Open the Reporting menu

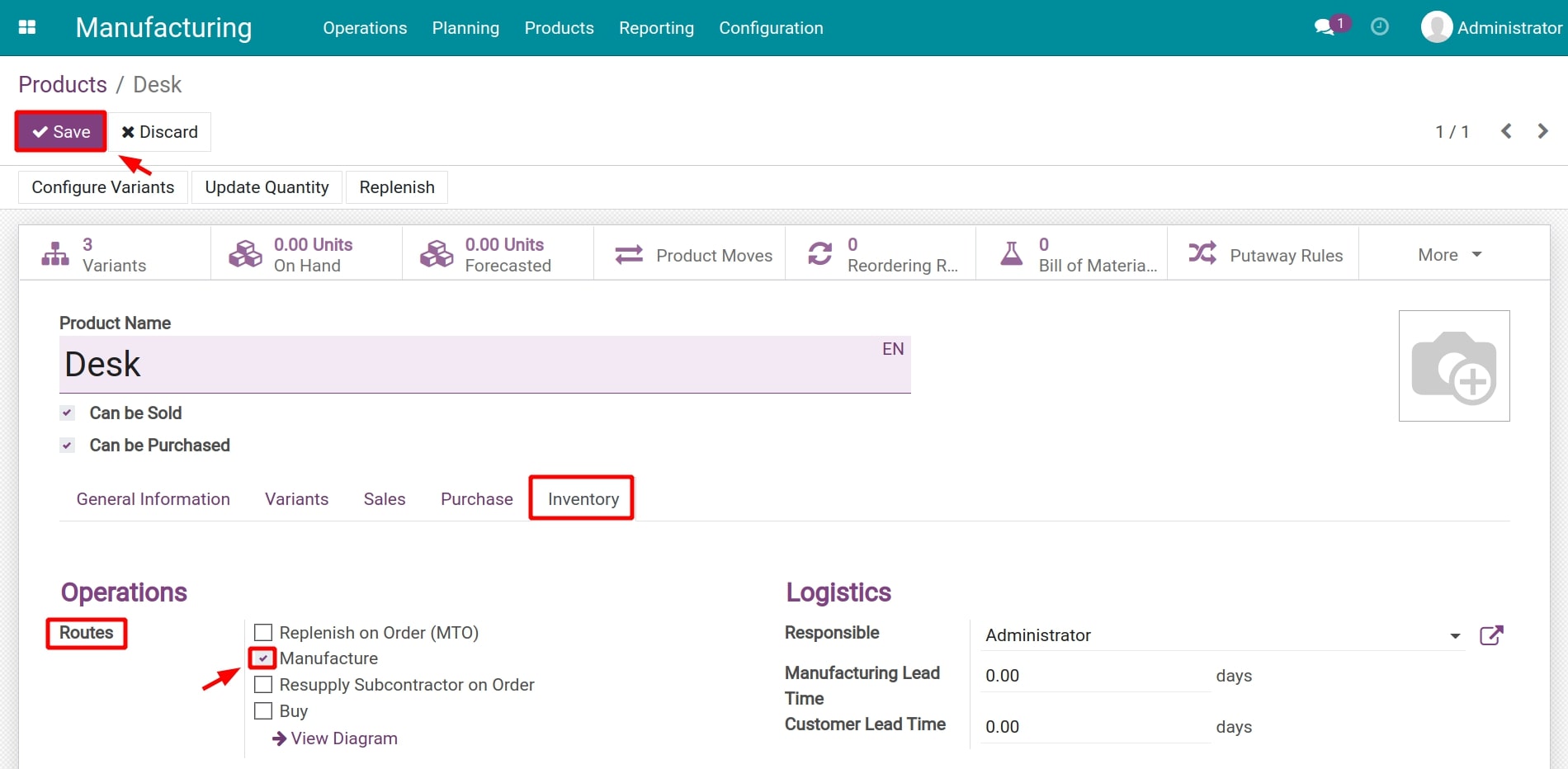click(x=656, y=28)
